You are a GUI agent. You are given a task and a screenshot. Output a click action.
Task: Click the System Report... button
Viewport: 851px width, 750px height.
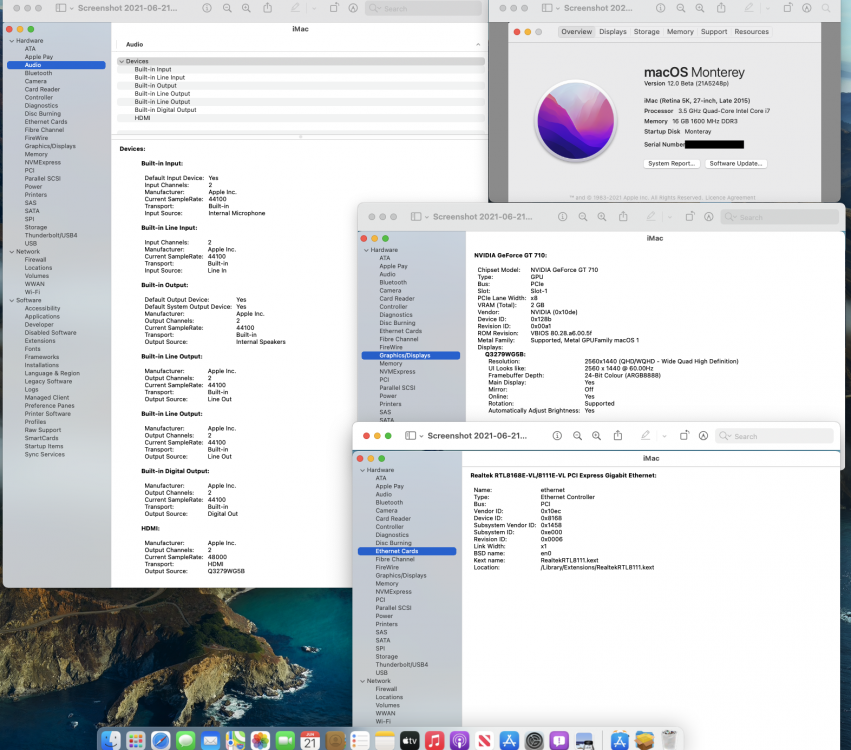tap(671, 163)
